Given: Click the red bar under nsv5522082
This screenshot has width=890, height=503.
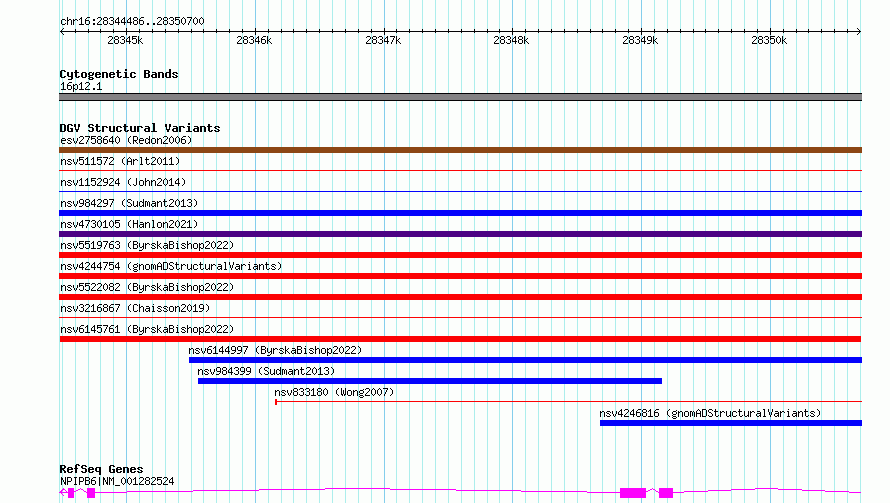Looking at the screenshot, I should pyautogui.click(x=460, y=297).
